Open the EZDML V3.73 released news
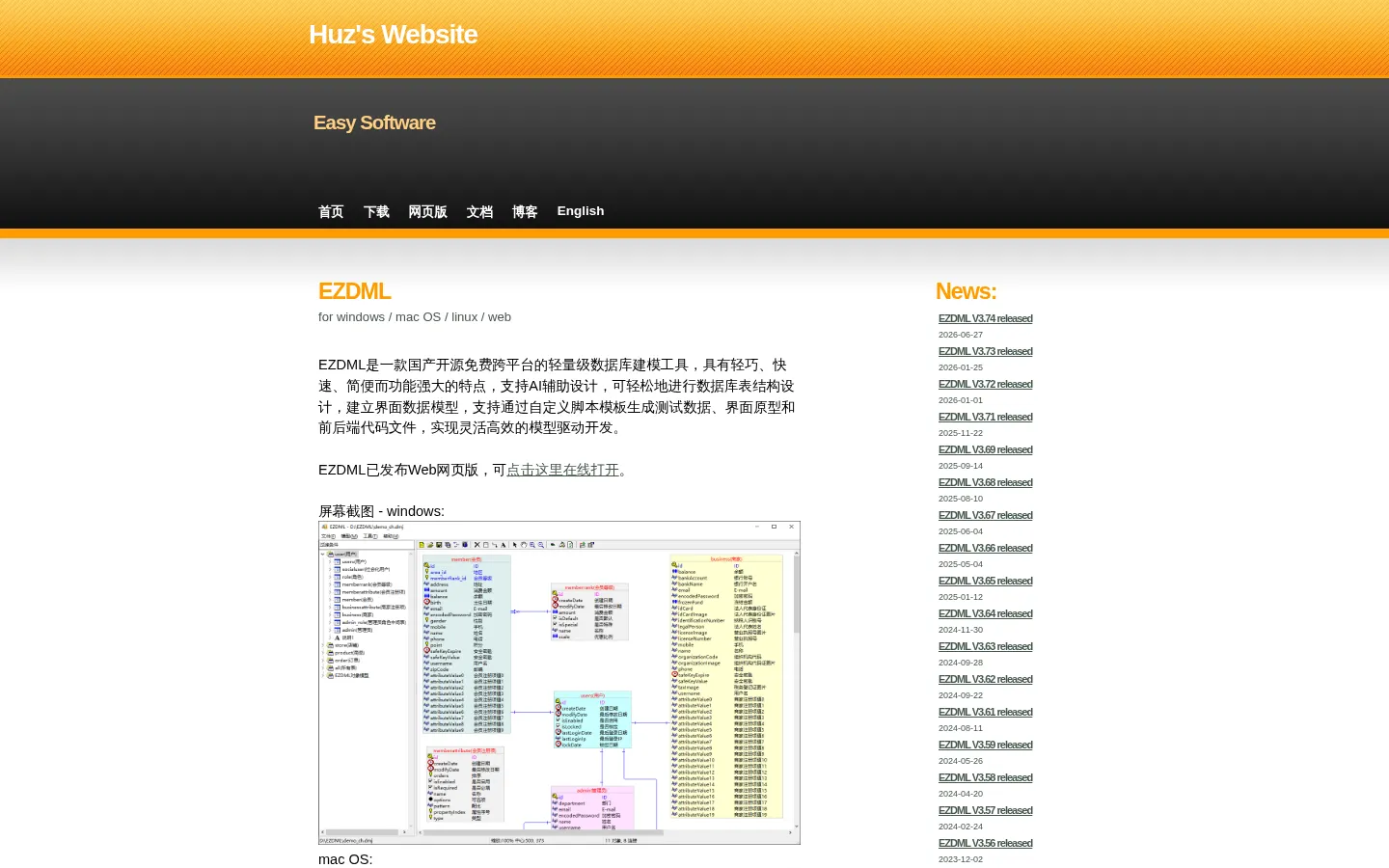The height and width of the screenshot is (868, 1389). coord(985,351)
